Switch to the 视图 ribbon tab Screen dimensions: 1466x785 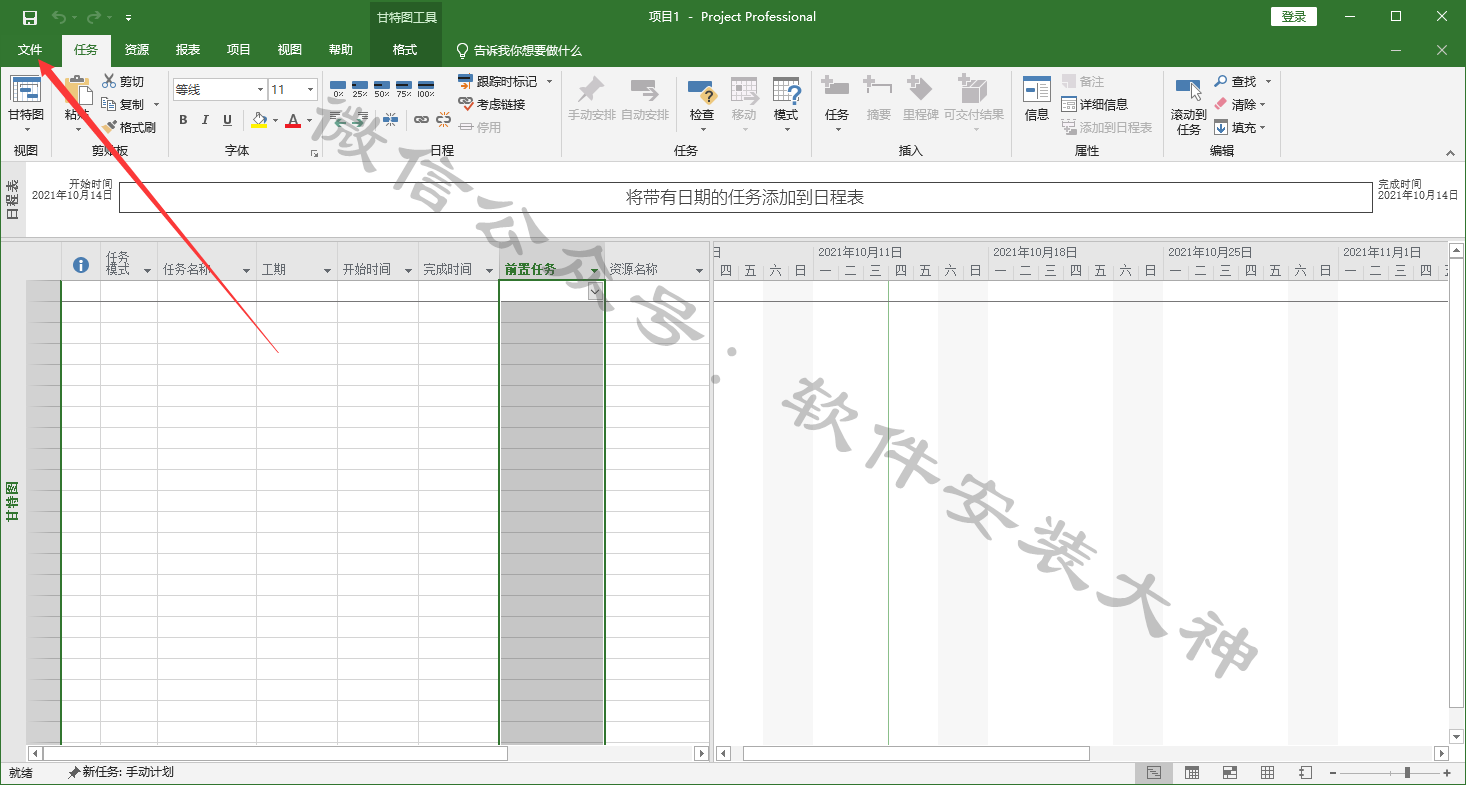(x=290, y=50)
